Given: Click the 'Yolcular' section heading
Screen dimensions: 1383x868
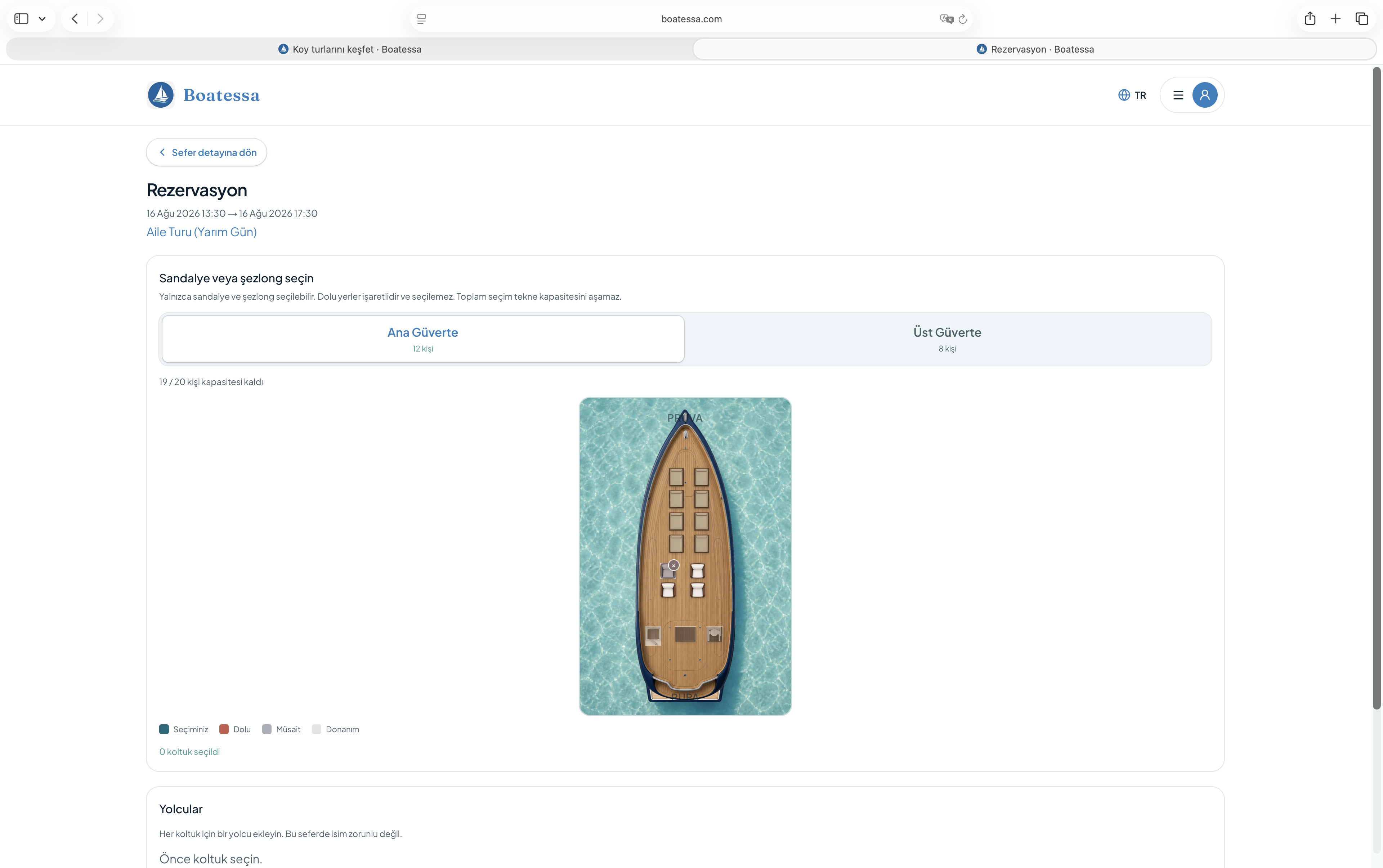Looking at the screenshot, I should pos(181,809).
